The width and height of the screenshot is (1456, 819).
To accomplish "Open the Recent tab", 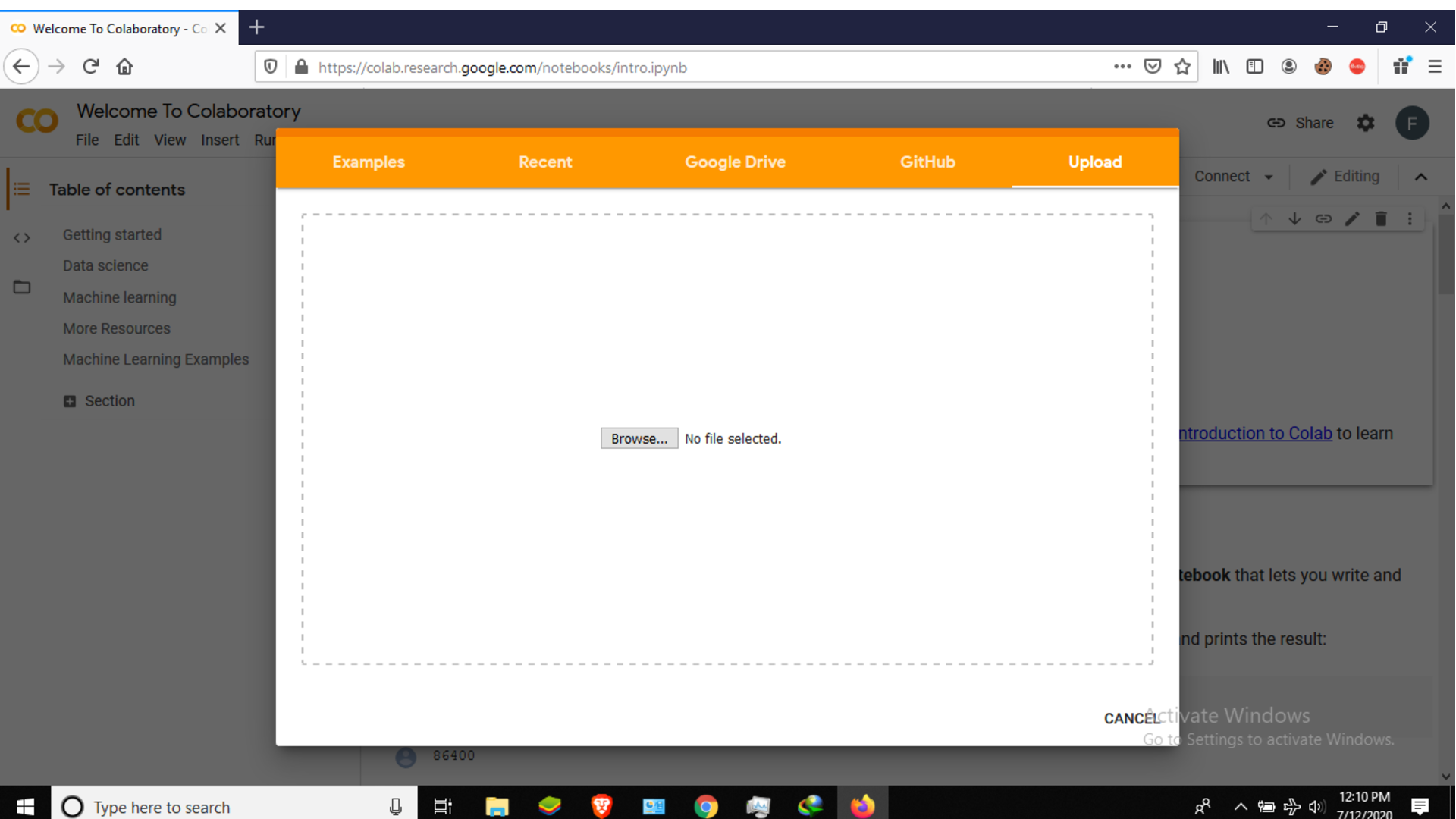I will click(545, 162).
